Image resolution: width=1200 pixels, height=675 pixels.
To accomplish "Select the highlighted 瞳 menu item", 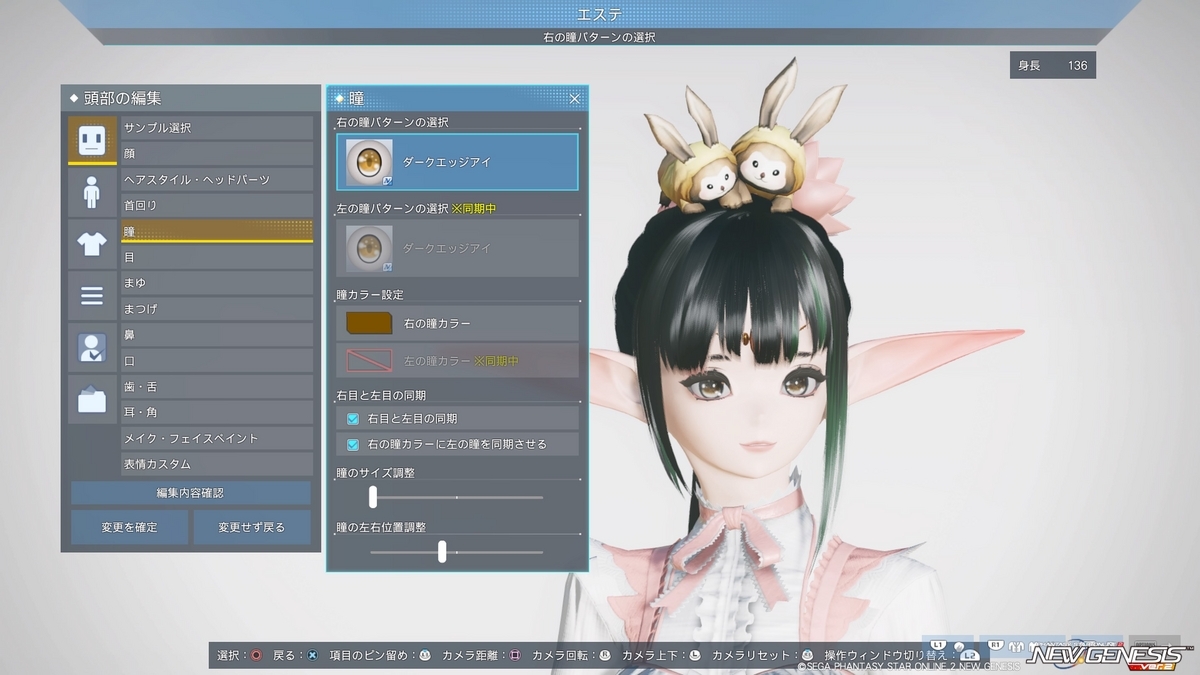I will (x=217, y=231).
